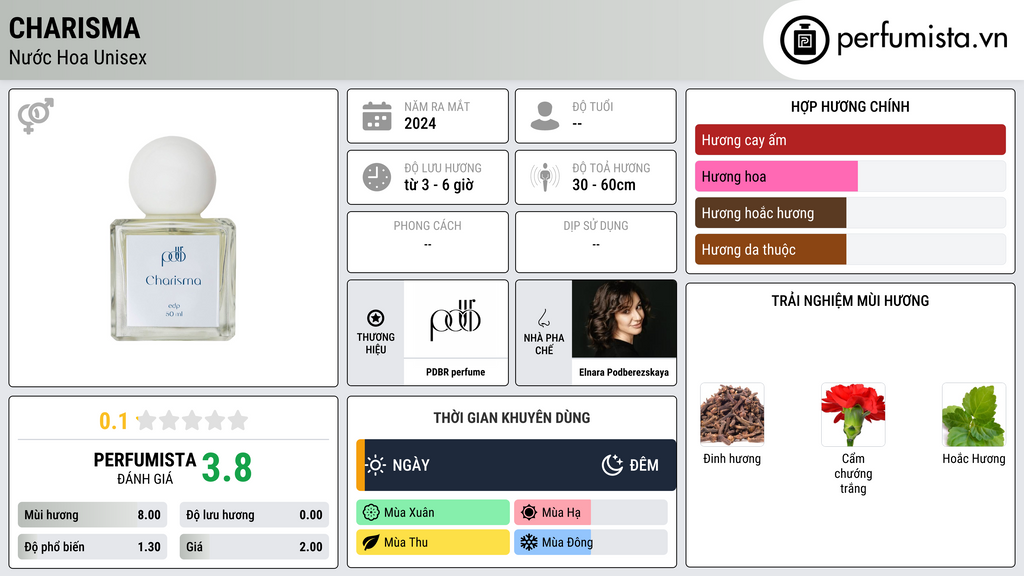The height and width of the screenshot is (576, 1024).
Task: Click the sun icon next to Ngày
Action: pyautogui.click(x=376, y=465)
